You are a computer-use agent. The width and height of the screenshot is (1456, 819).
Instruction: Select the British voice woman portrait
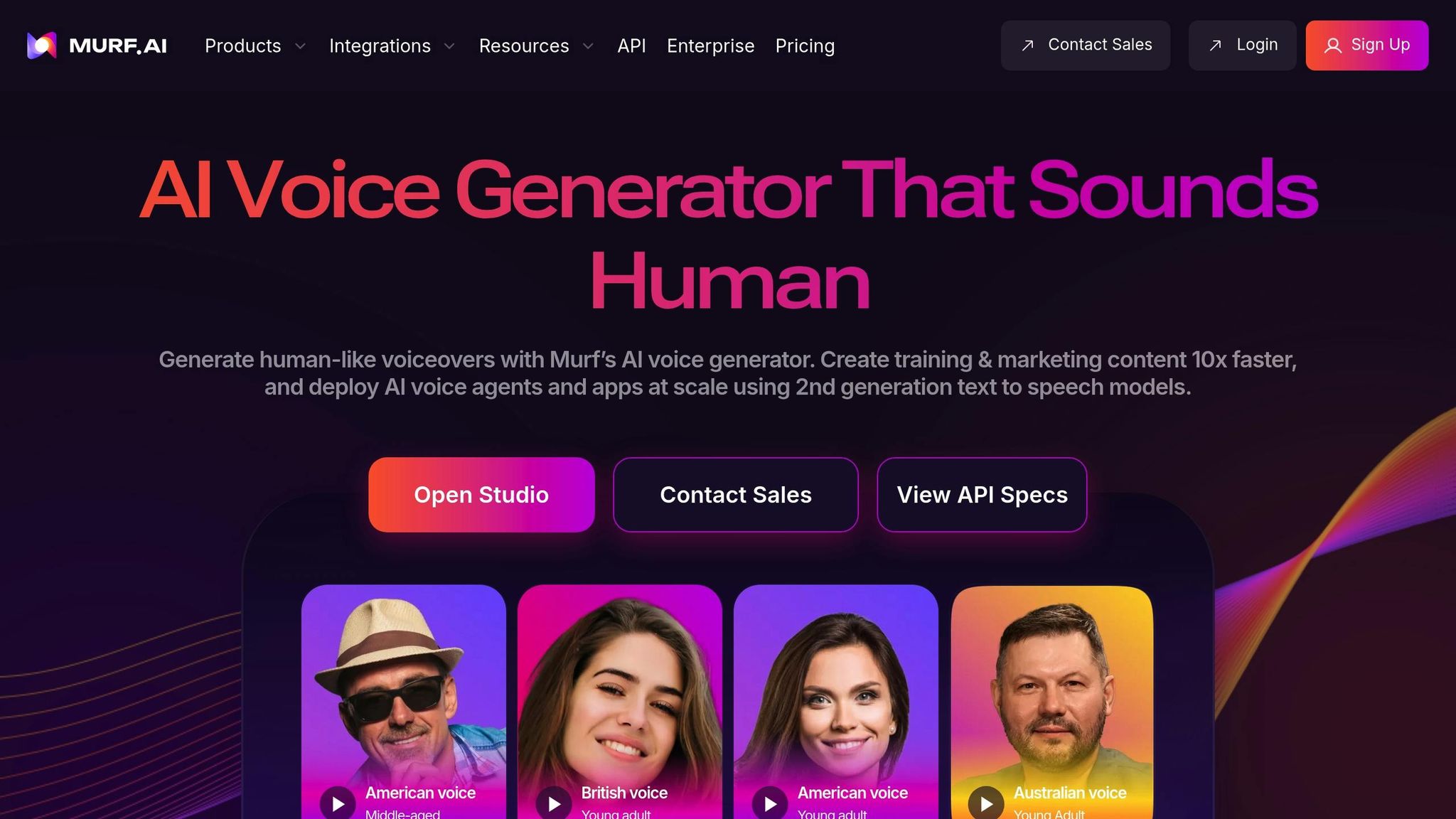[x=620, y=702]
